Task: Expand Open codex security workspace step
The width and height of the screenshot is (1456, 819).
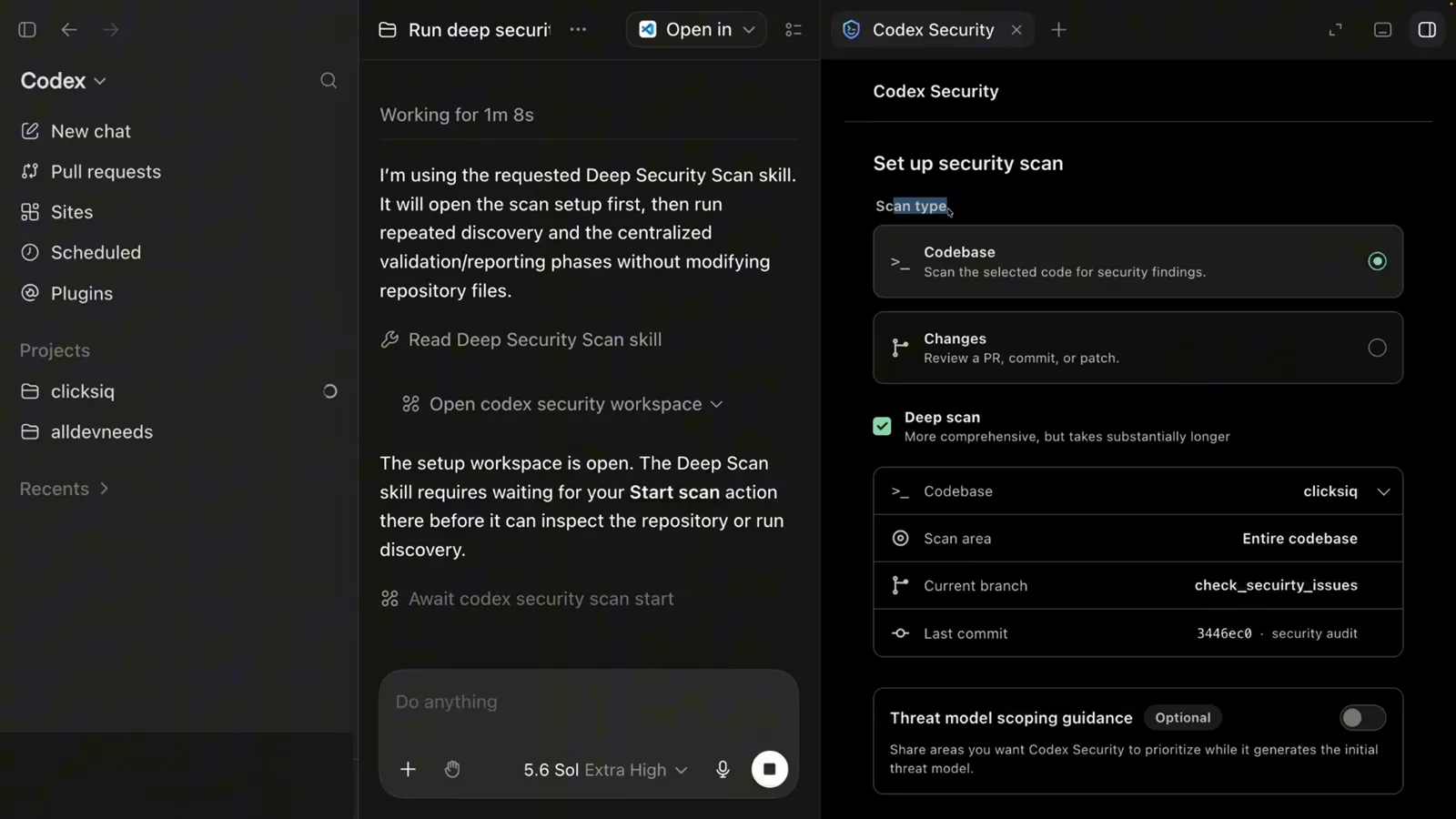Action: pos(562,404)
